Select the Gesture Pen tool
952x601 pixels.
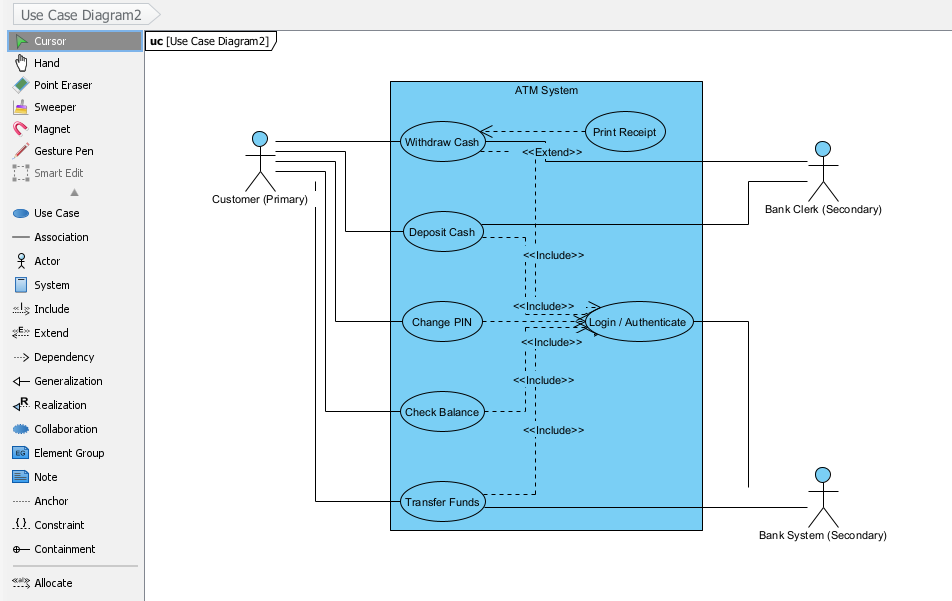(x=75, y=151)
